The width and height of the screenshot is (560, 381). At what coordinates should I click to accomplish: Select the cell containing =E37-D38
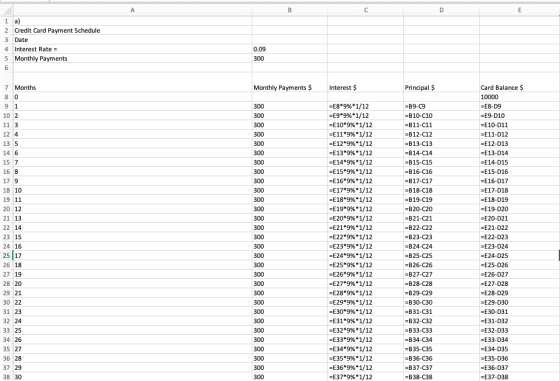[x=519, y=377]
